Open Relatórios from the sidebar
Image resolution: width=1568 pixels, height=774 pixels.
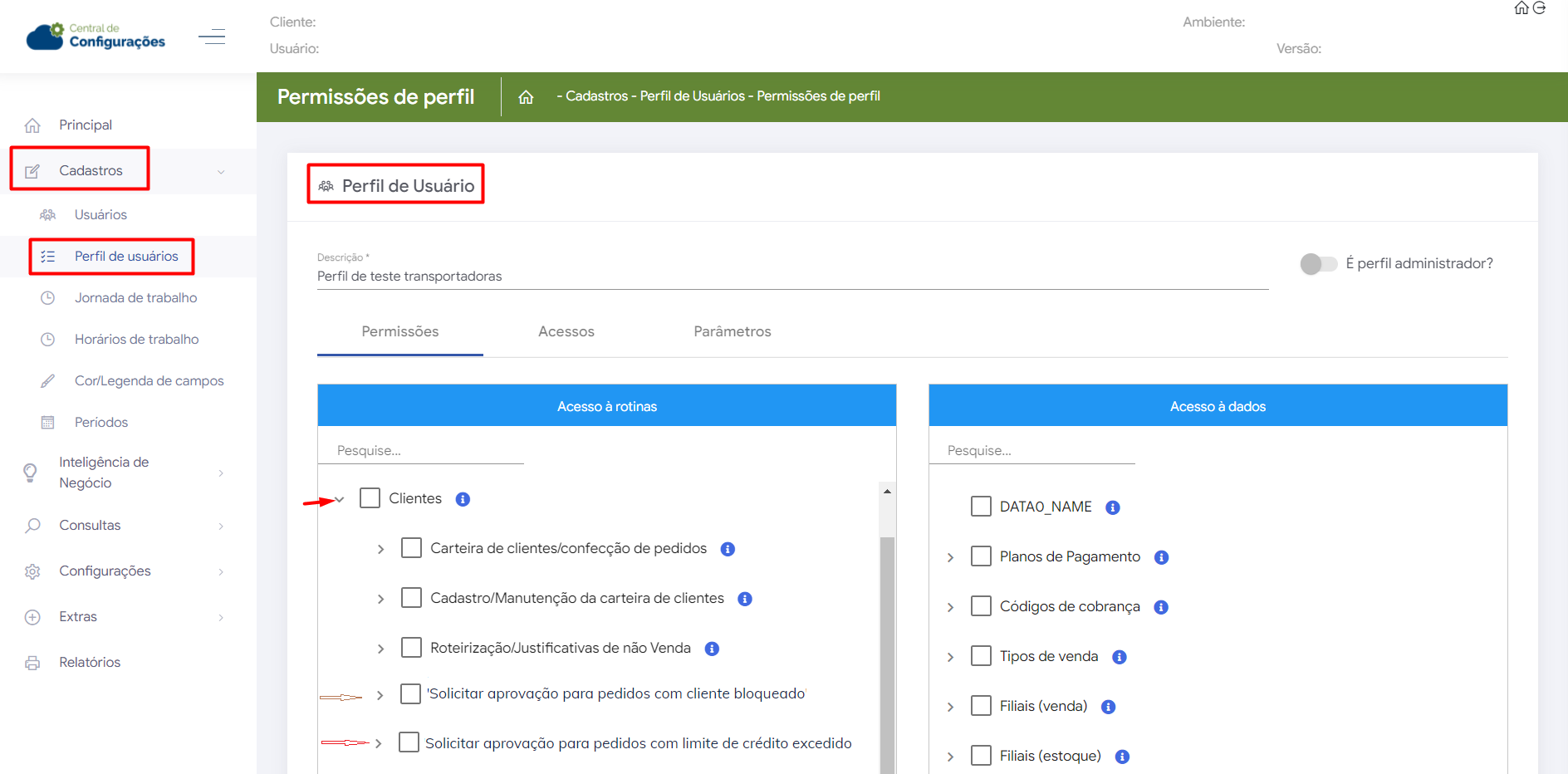pos(90,662)
